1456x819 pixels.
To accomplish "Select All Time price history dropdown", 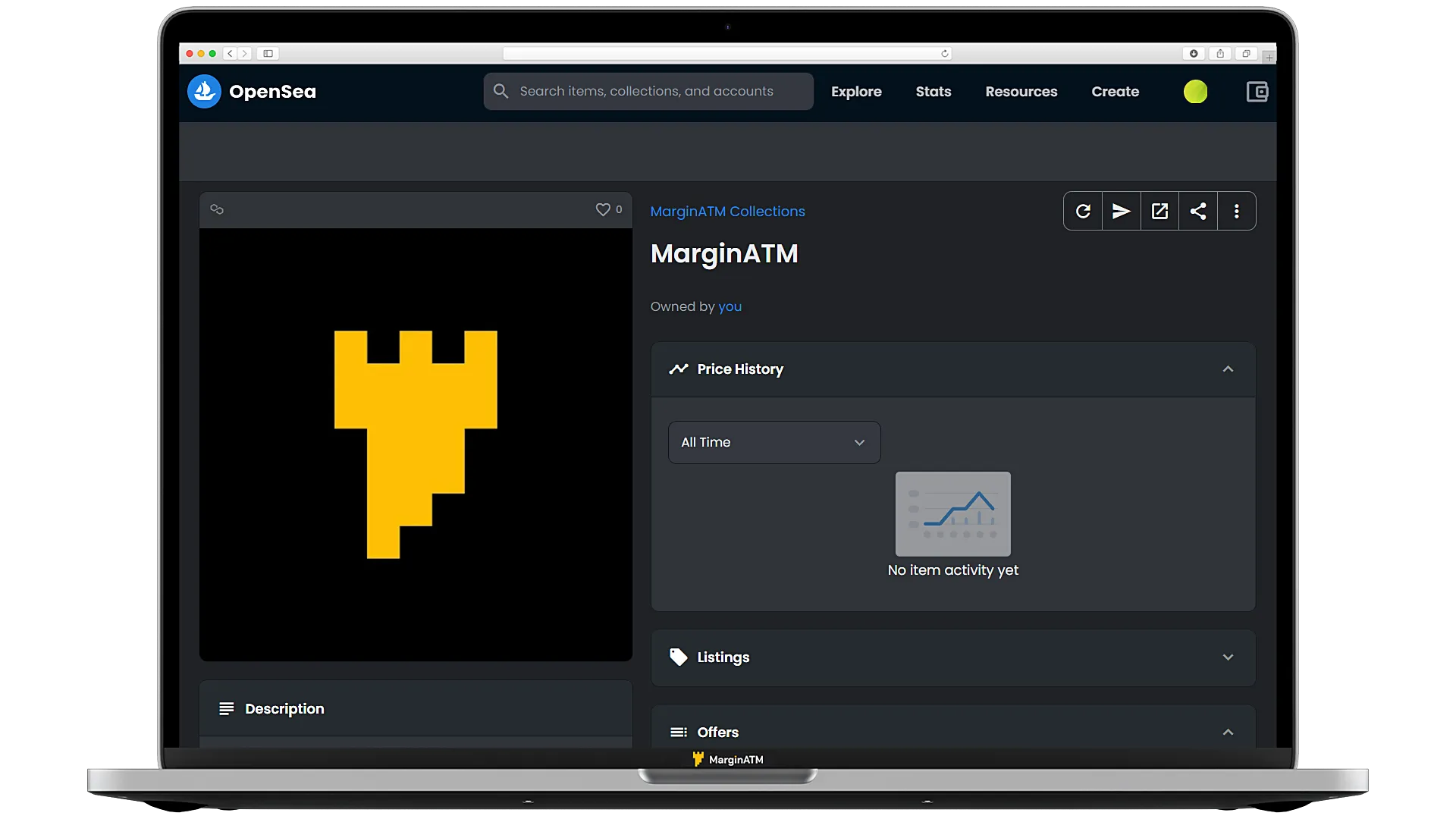I will pyautogui.click(x=774, y=442).
